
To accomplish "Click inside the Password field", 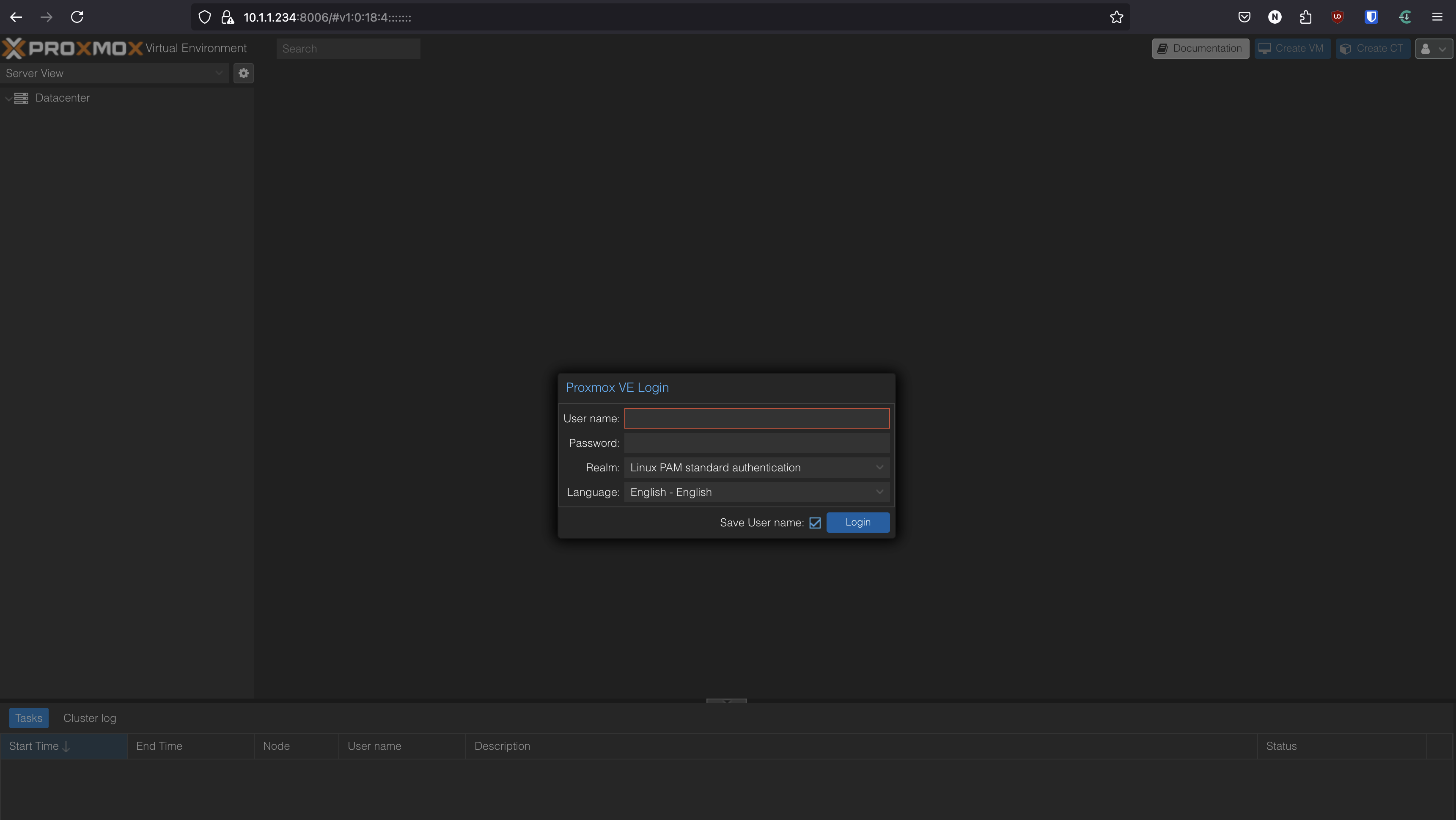I will click(x=756, y=443).
